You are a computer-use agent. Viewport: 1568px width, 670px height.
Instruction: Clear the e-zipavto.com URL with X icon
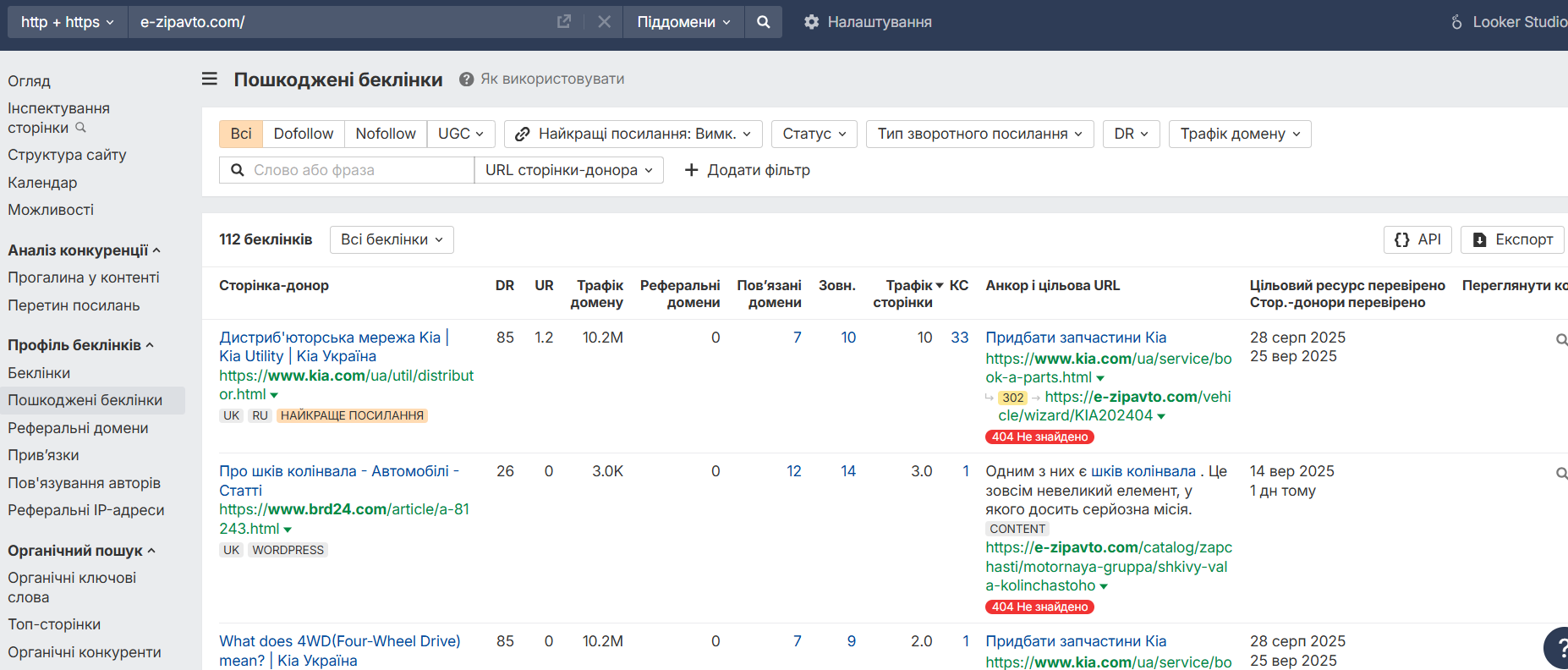click(x=604, y=22)
